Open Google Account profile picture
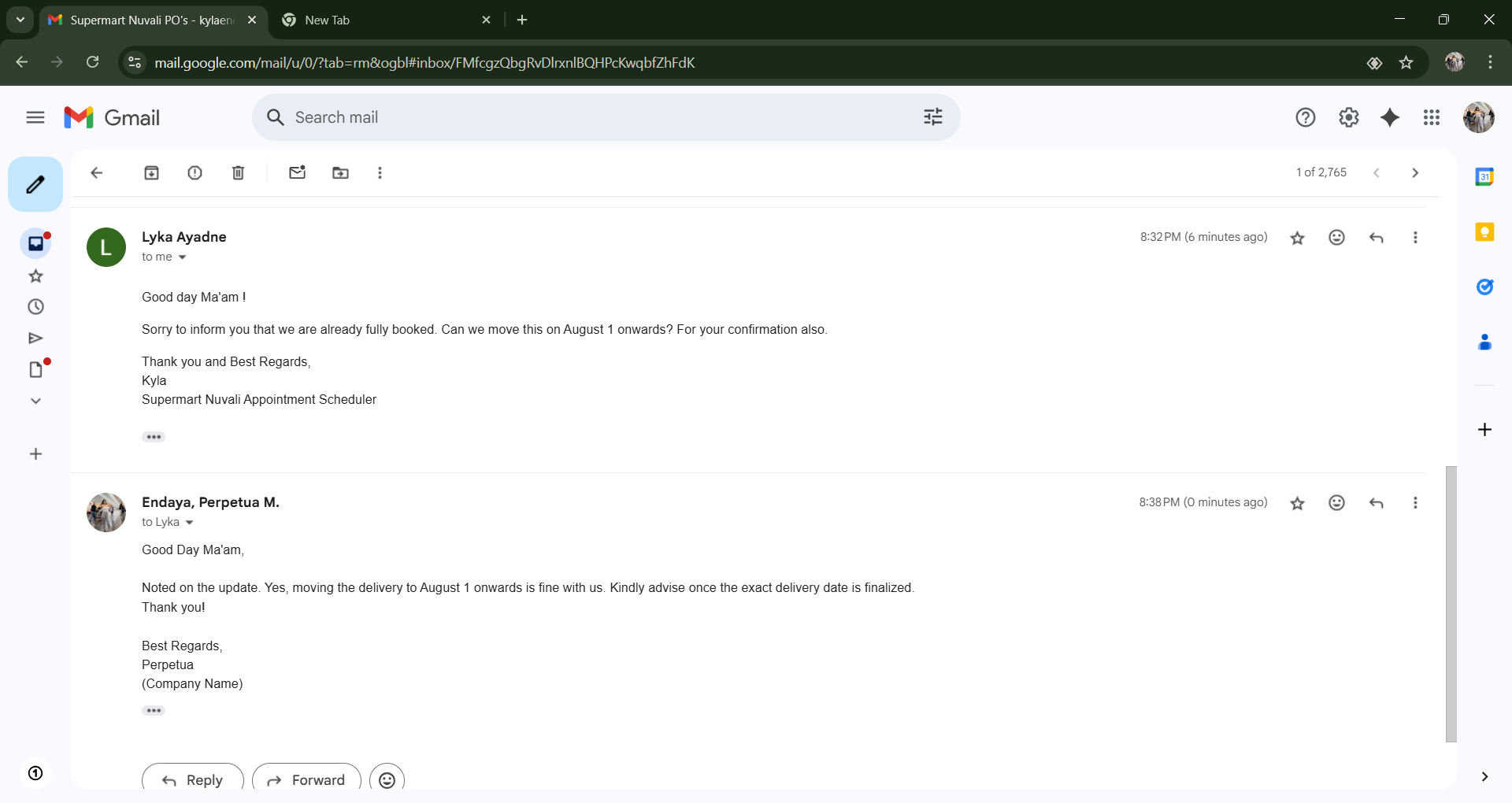The width and height of the screenshot is (1512, 803). (1479, 117)
